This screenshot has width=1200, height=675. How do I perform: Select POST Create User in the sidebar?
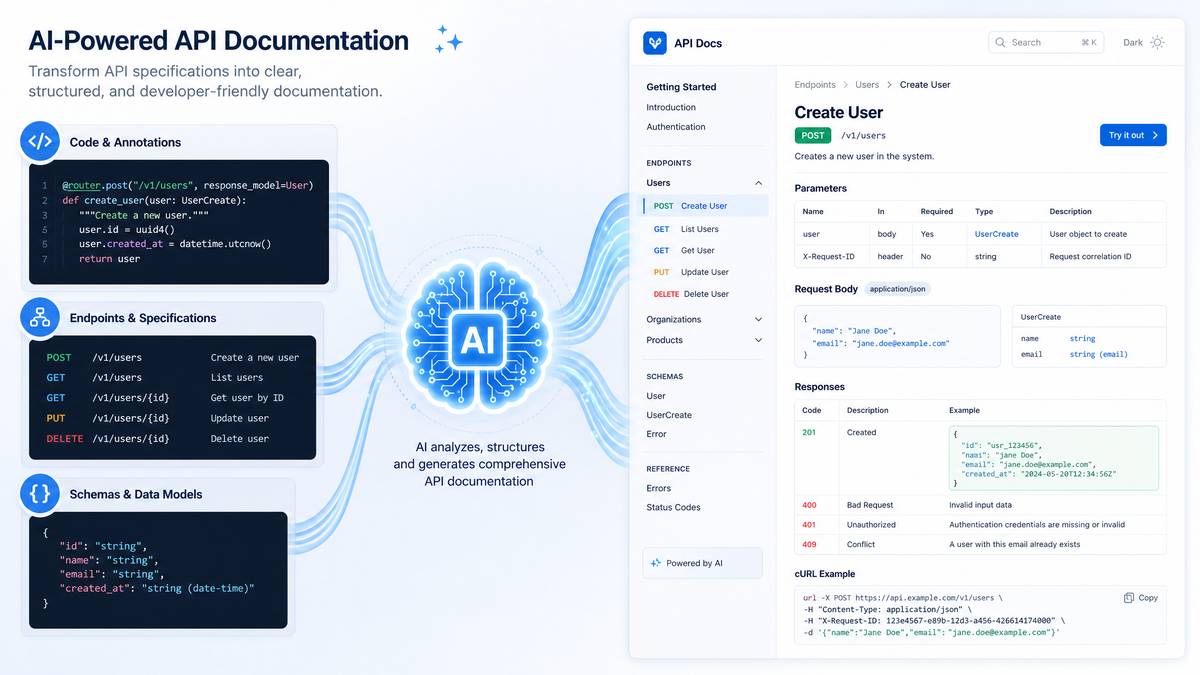click(x=706, y=206)
